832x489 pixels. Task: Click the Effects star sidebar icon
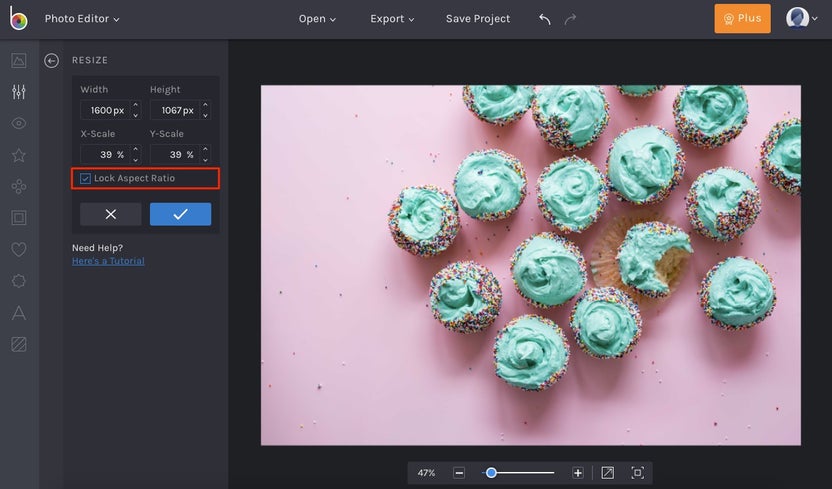[x=19, y=155]
